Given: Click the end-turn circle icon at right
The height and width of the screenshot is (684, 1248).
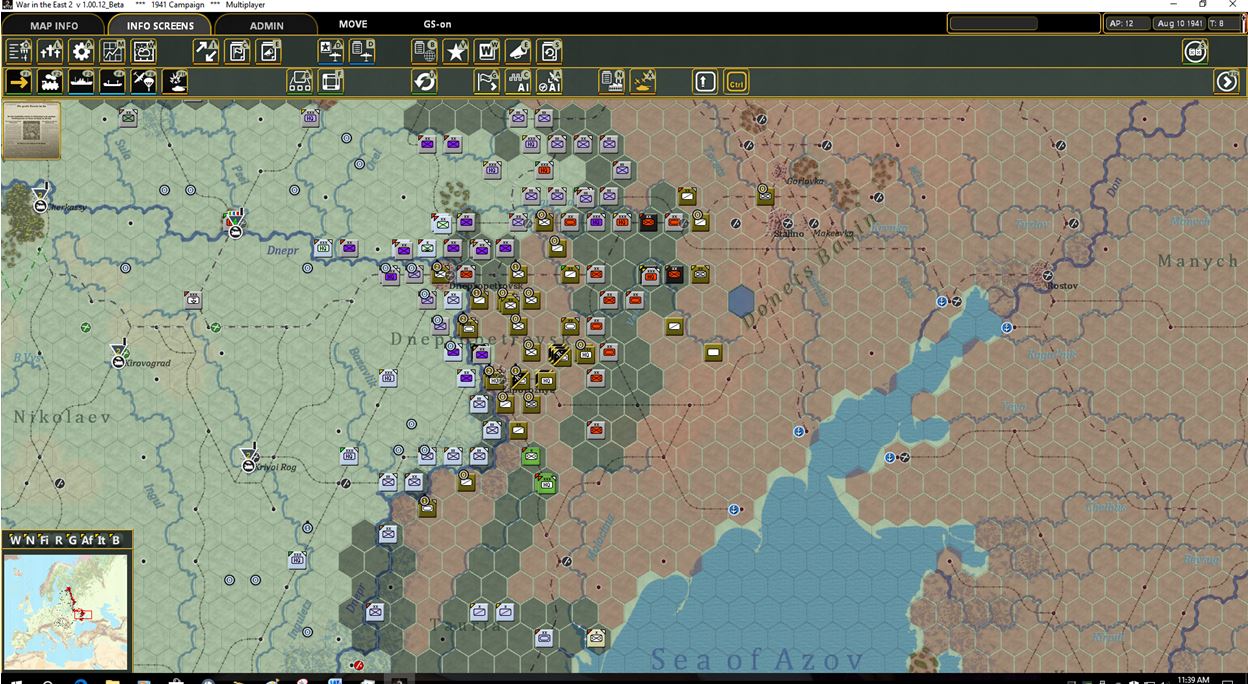Looking at the screenshot, I should click(1195, 51).
